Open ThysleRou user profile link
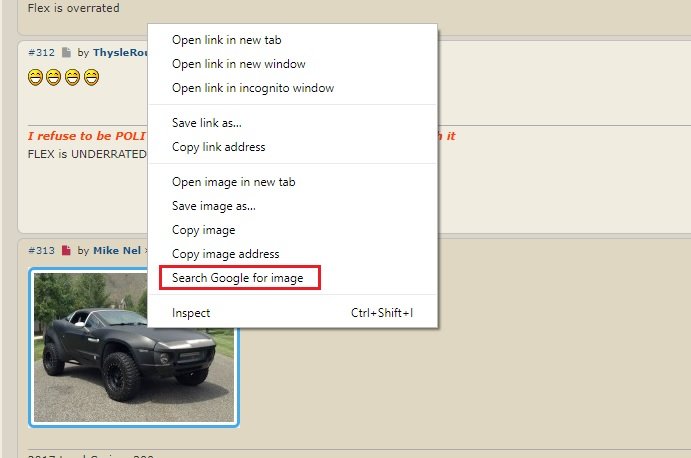 [120, 52]
